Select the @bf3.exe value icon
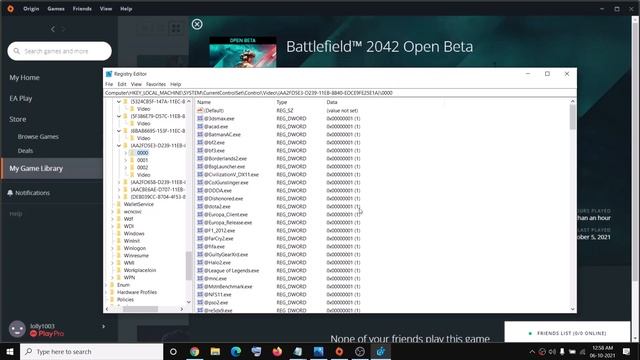Viewport: 640px width, 360px height. pos(200,150)
